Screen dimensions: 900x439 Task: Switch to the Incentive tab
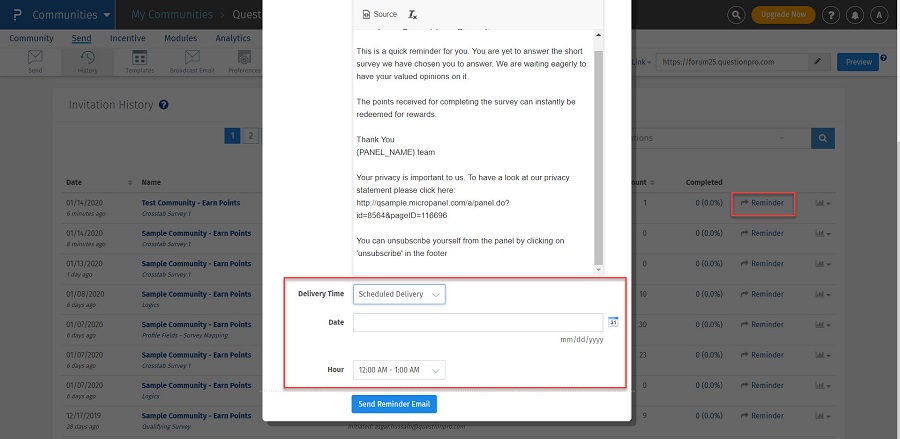(128, 38)
